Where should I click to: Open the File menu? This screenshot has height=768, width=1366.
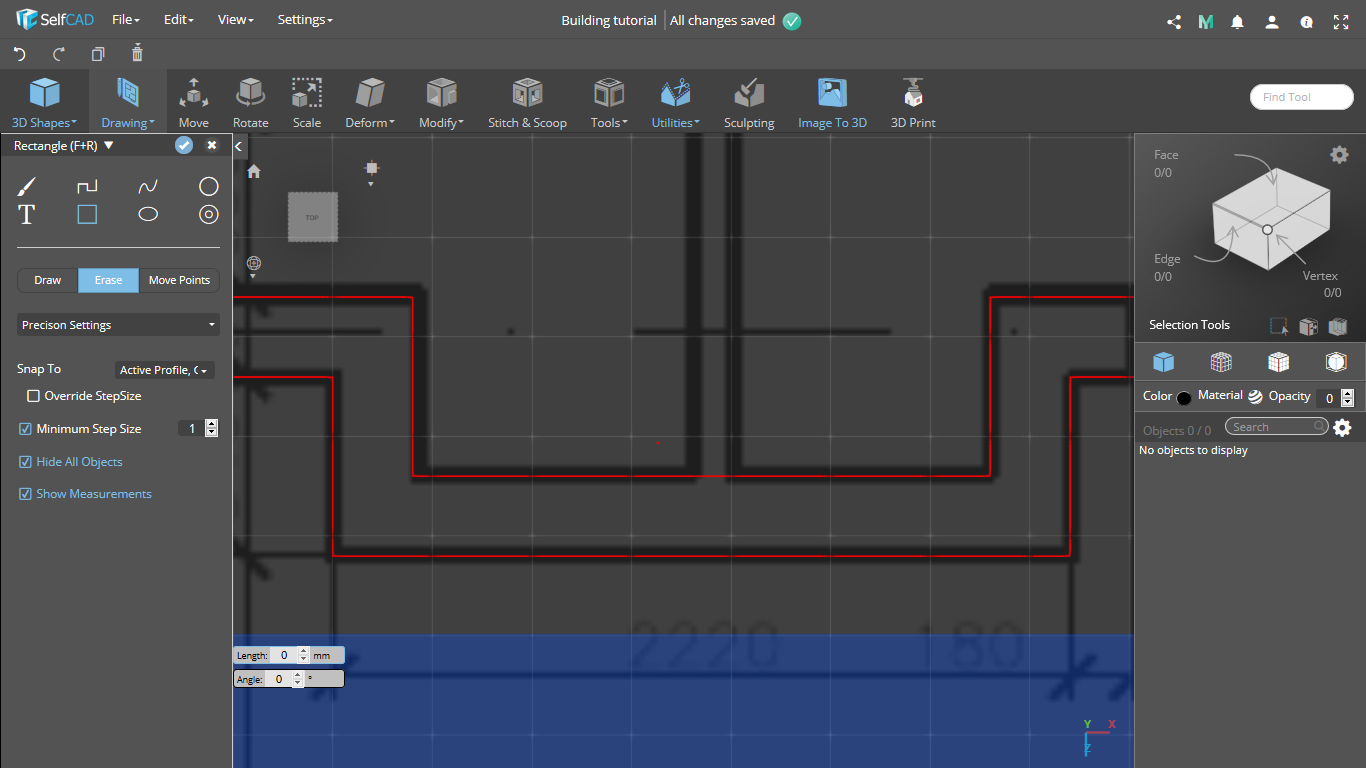[x=125, y=20]
